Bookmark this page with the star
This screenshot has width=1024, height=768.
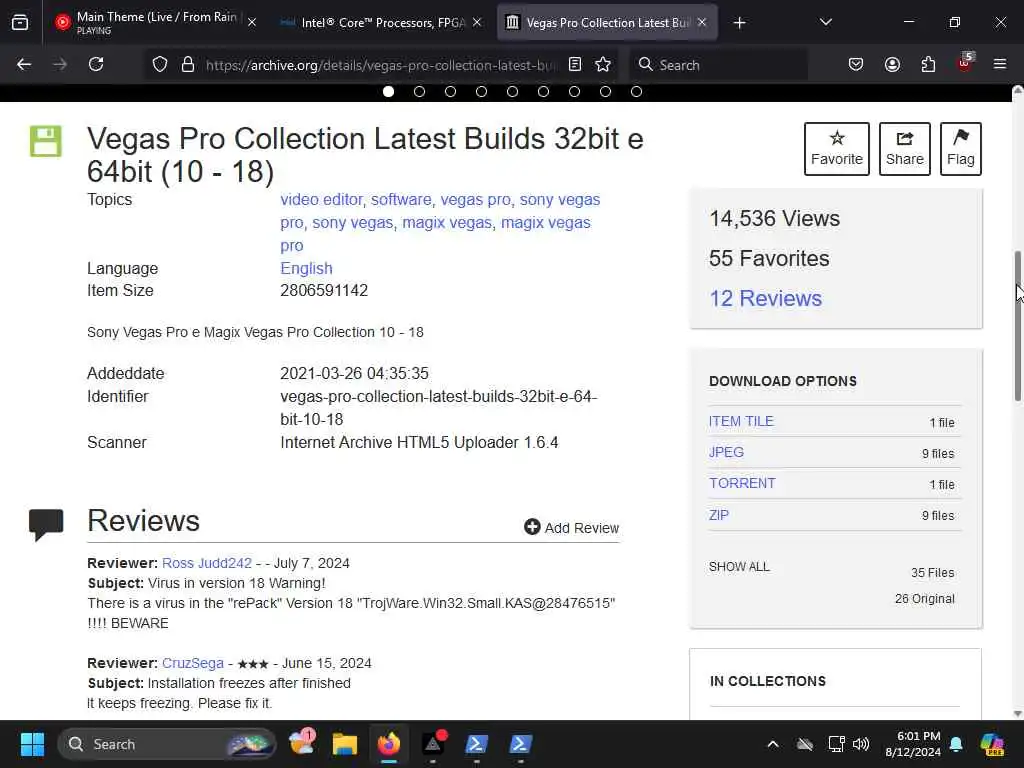[x=603, y=65]
